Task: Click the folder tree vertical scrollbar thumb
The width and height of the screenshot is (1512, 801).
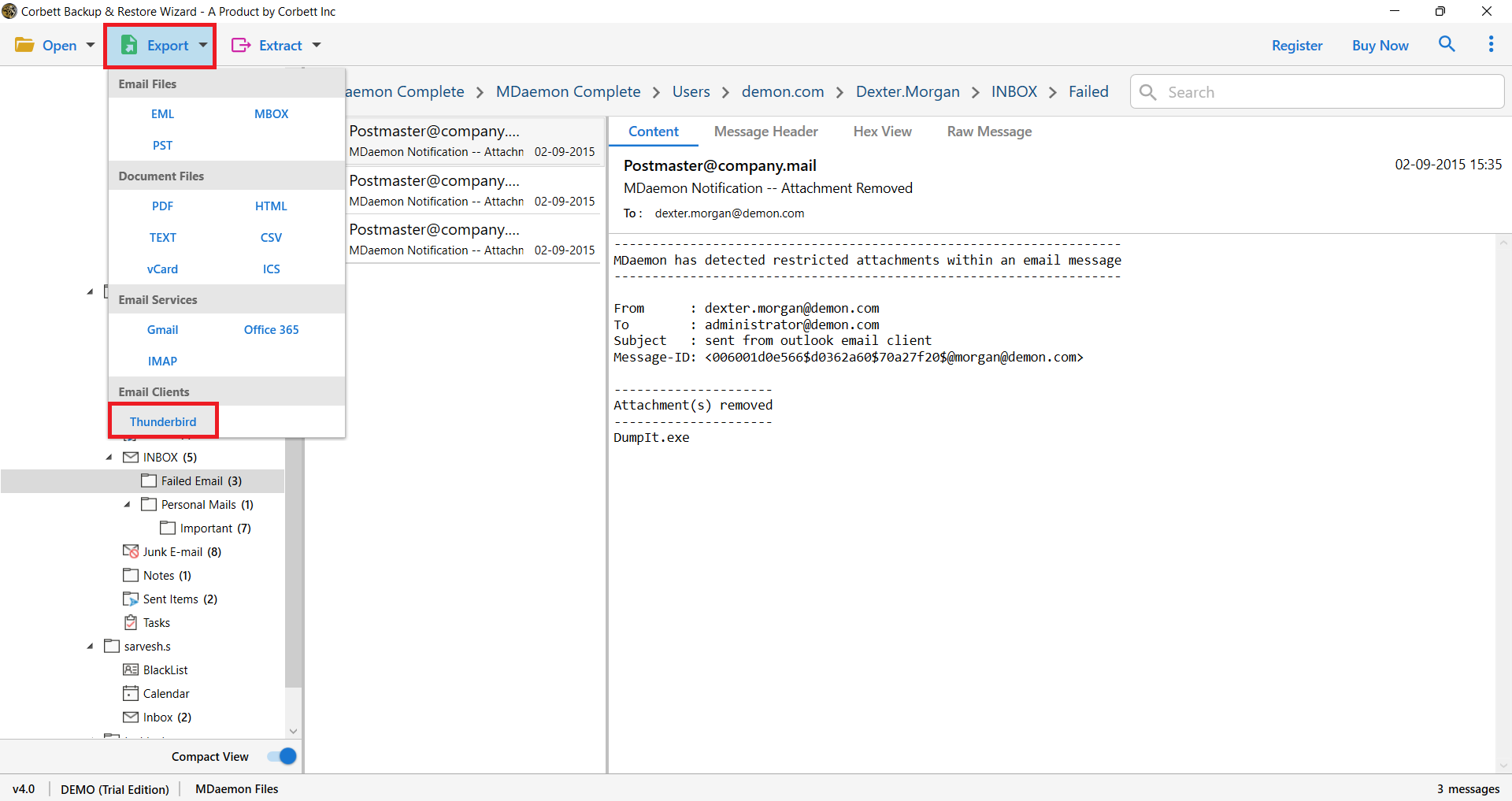Action: (x=293, y=562)
